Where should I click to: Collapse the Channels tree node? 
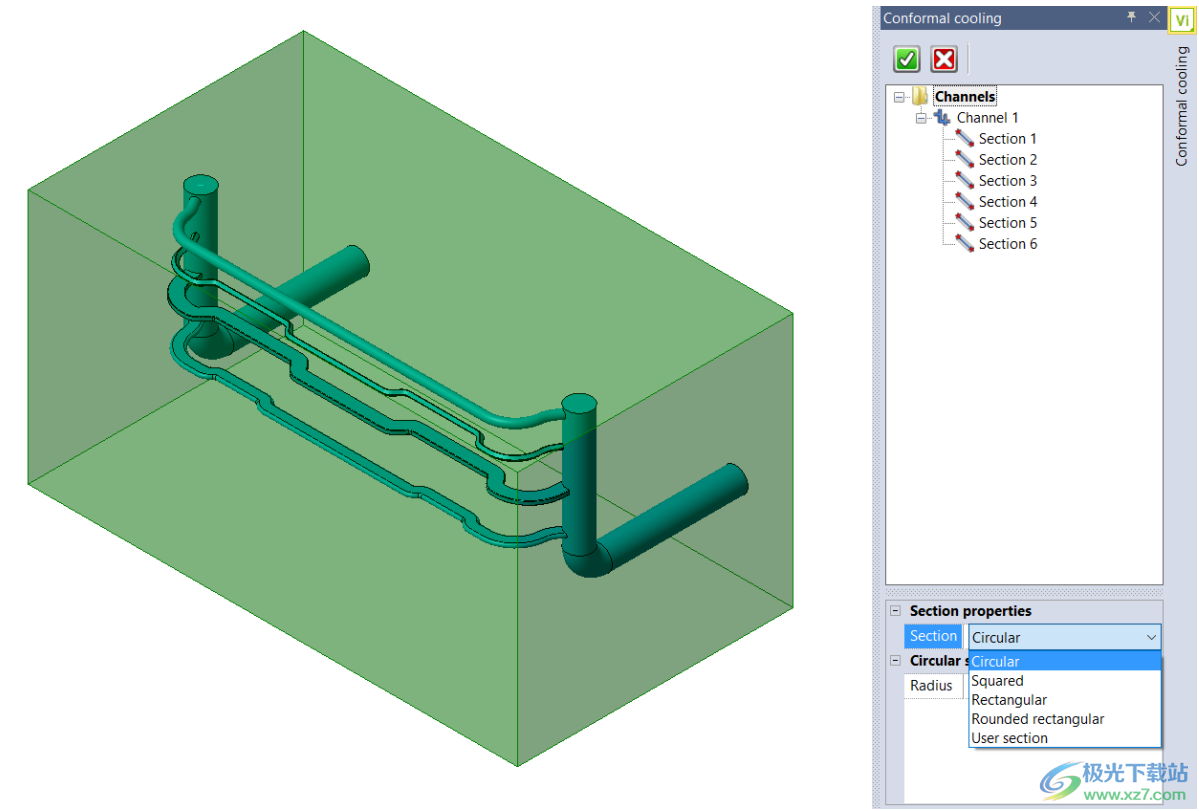pyautogui.click(x=899, y=97)
